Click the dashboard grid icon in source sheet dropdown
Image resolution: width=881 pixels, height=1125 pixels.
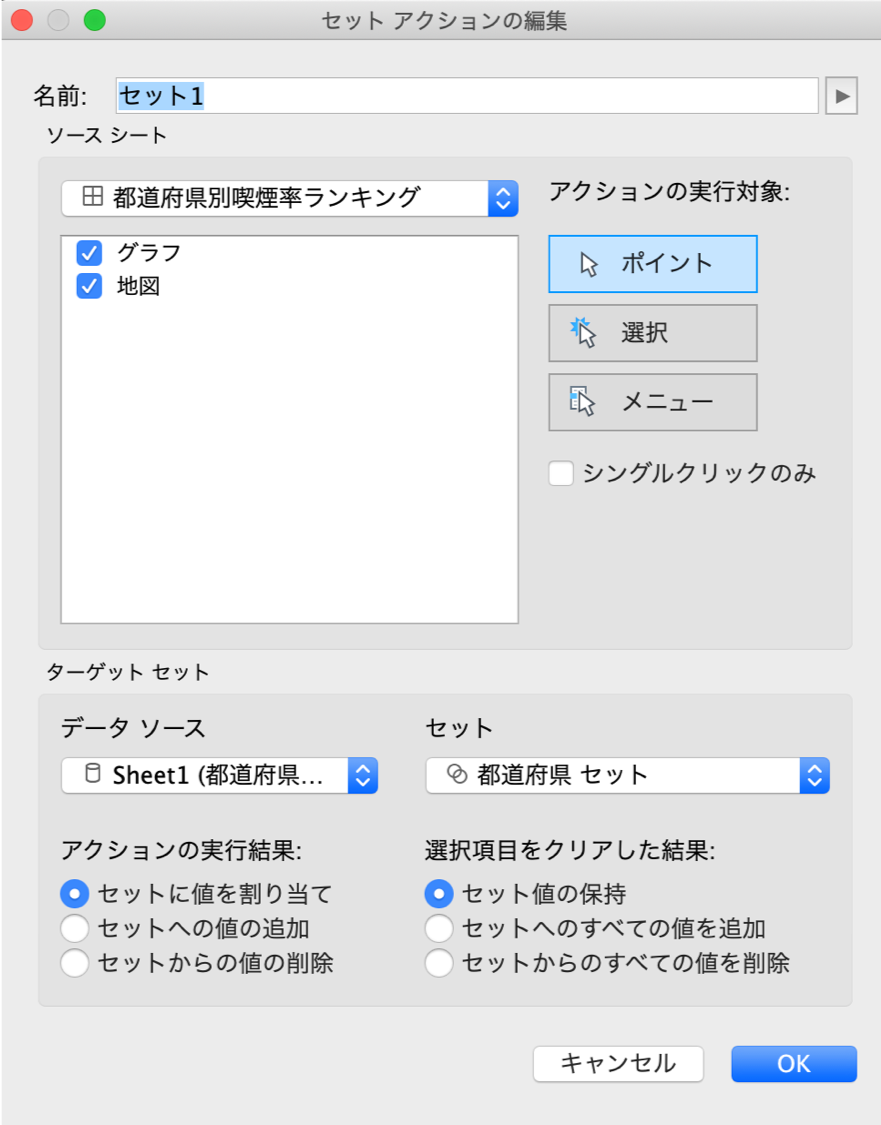click(92, 198)
